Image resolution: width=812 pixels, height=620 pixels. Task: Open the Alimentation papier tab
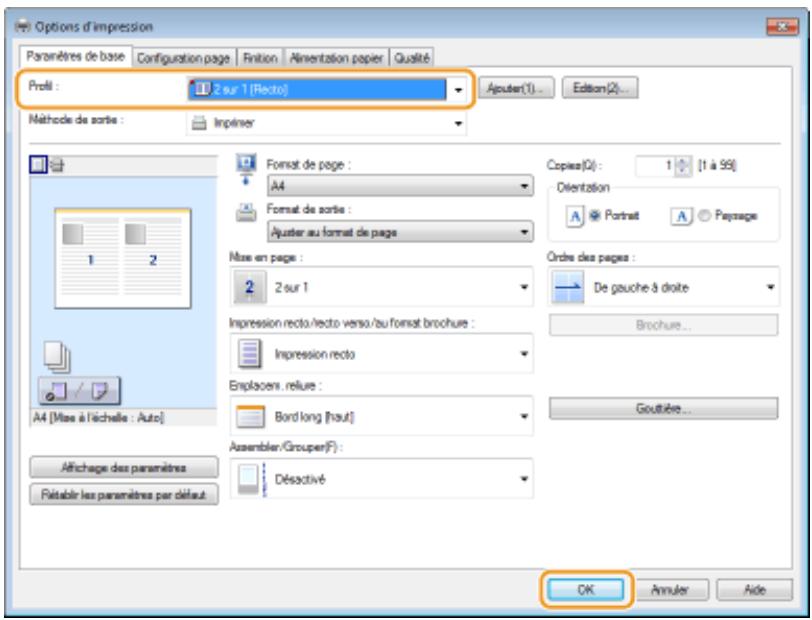pyautogui.click(x=336, y=58)
